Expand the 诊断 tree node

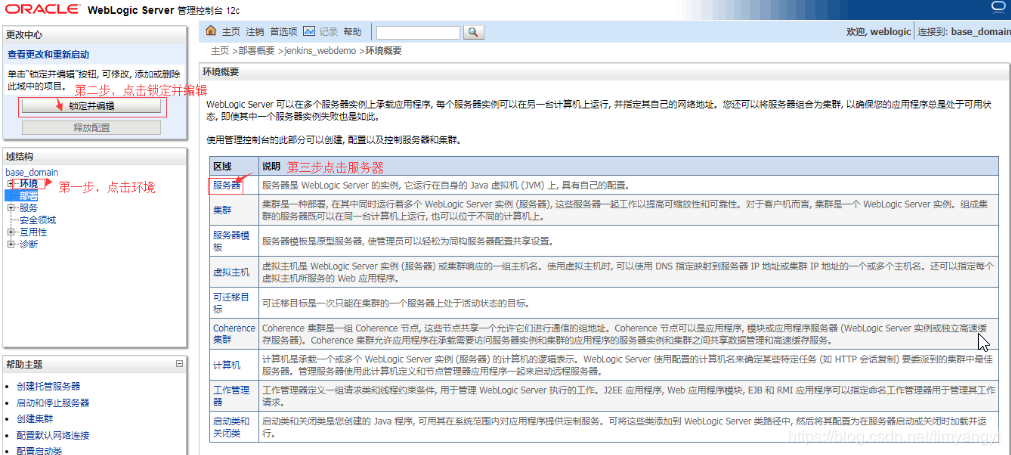pyautogui.click(x=10, y=244)
